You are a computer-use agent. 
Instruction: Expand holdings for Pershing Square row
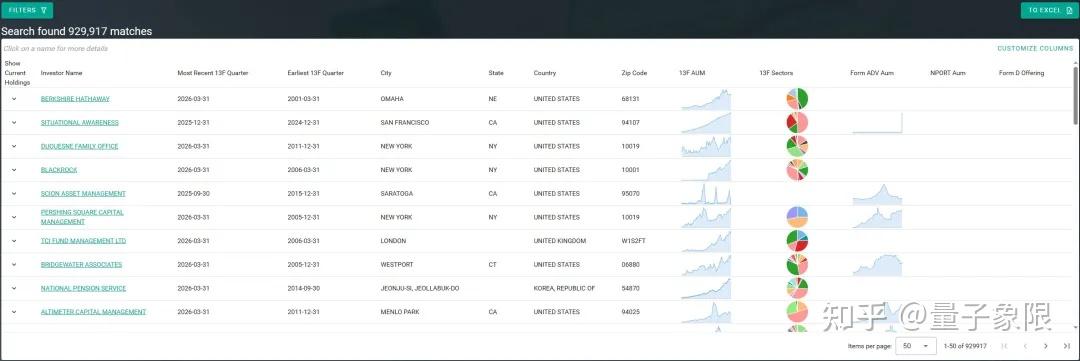[x=14, y=217]
